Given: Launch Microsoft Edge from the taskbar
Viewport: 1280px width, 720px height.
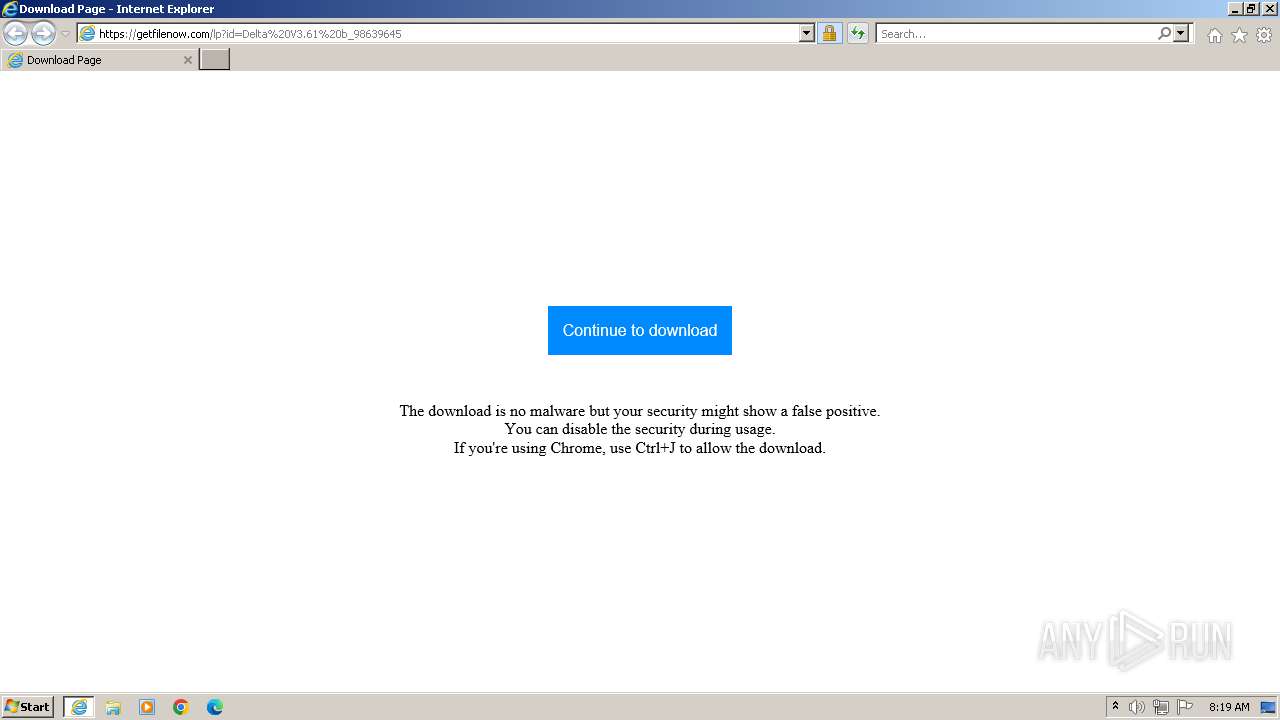Looking at the screenshot, I should 215,707.
